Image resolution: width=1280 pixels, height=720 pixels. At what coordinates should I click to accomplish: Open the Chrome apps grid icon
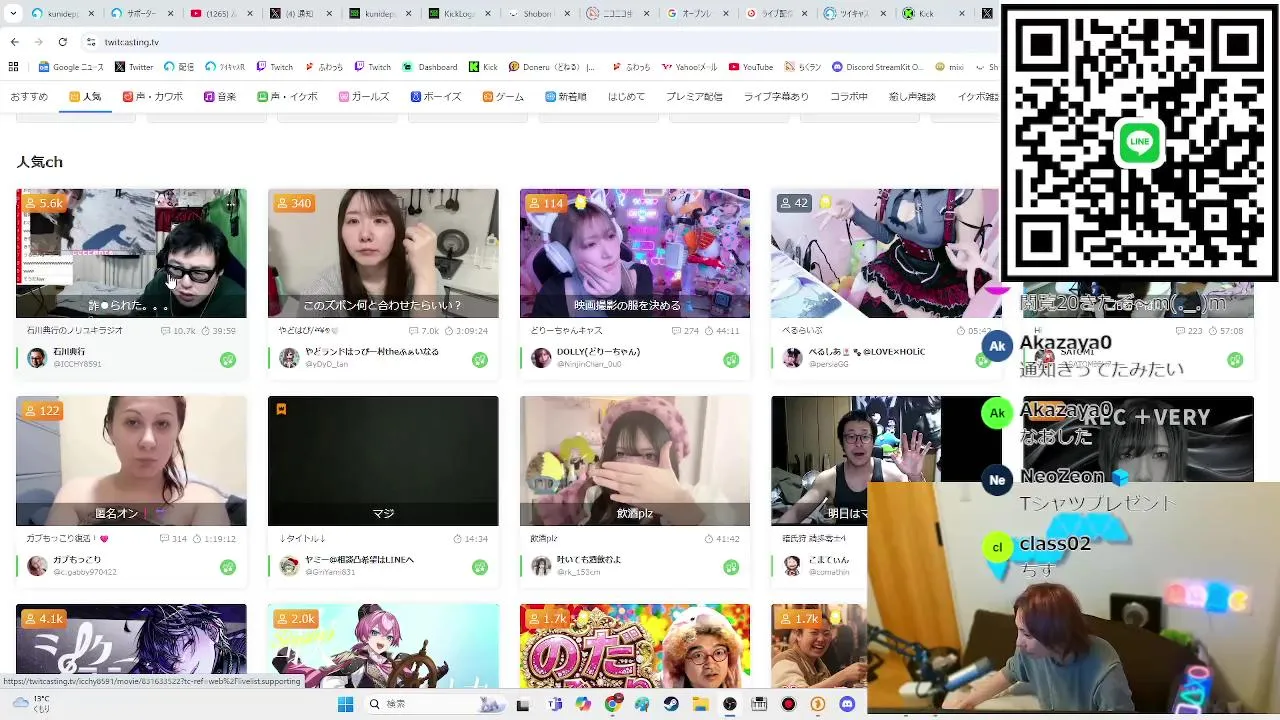pos(13,67)
